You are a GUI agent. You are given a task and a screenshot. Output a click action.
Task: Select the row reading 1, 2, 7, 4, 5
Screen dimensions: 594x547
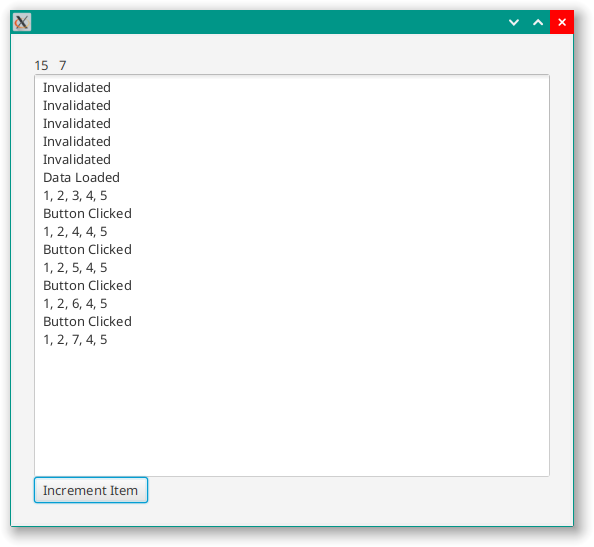[292, 339]
